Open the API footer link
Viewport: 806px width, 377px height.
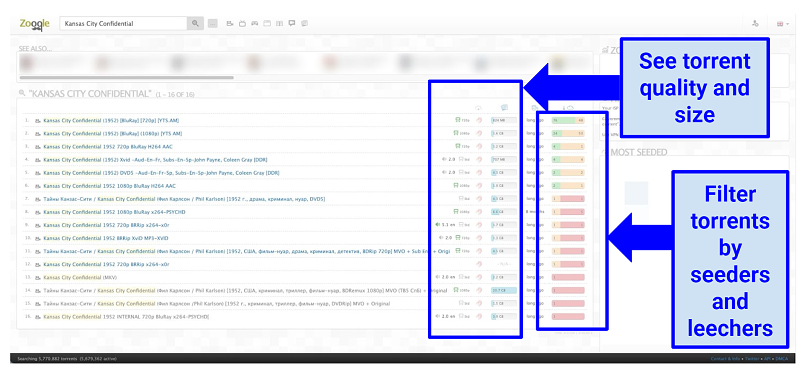click(766, 358)
